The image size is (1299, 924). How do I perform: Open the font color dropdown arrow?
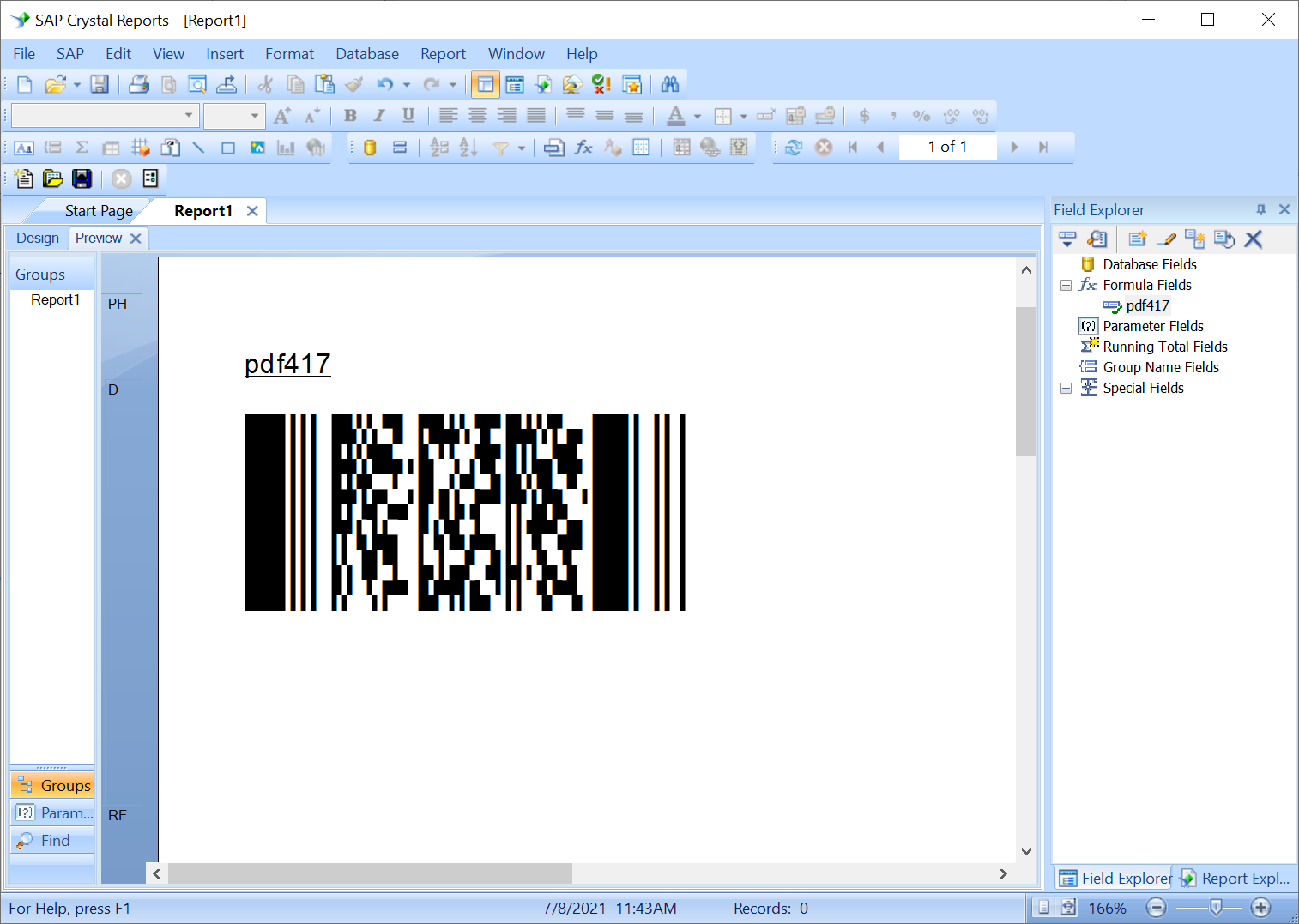(x=698, y=116)
